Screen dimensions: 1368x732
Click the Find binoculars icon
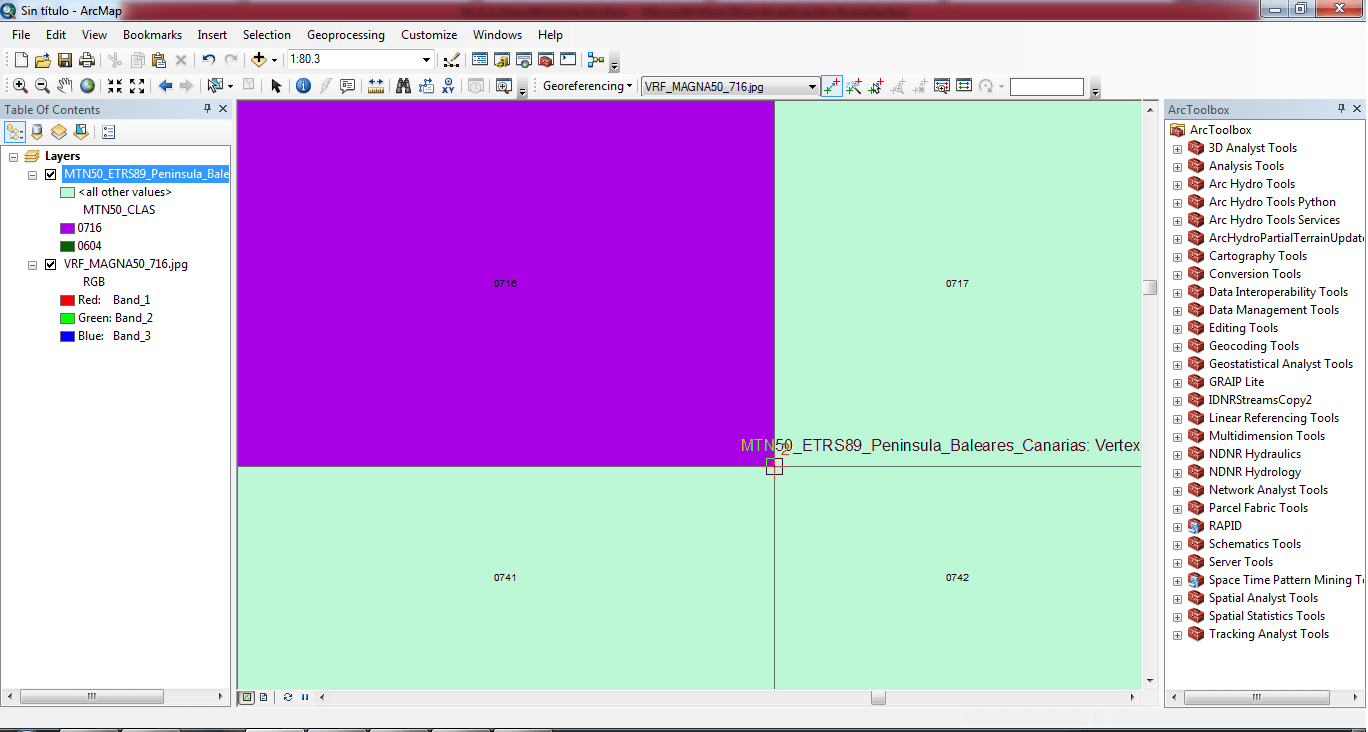click(x=403, y=86)
